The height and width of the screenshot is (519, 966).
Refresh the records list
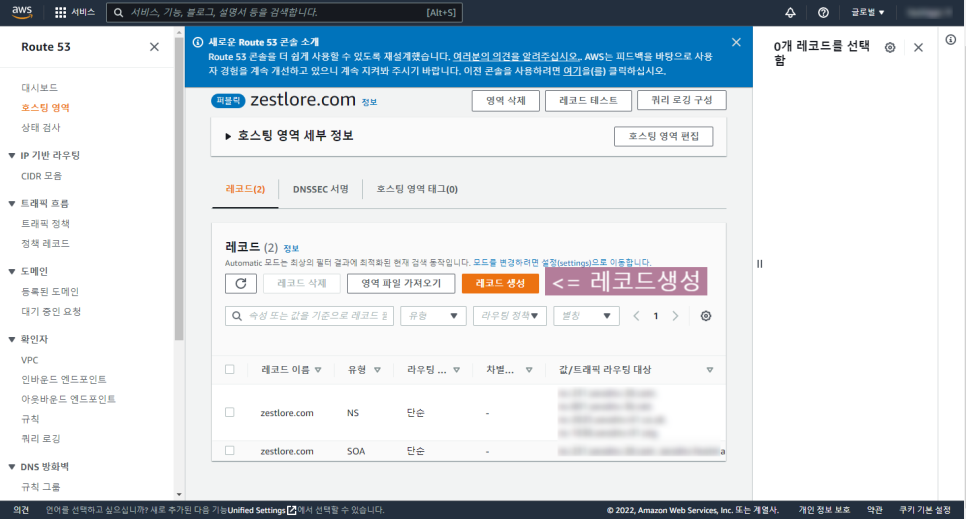point(241,284)
